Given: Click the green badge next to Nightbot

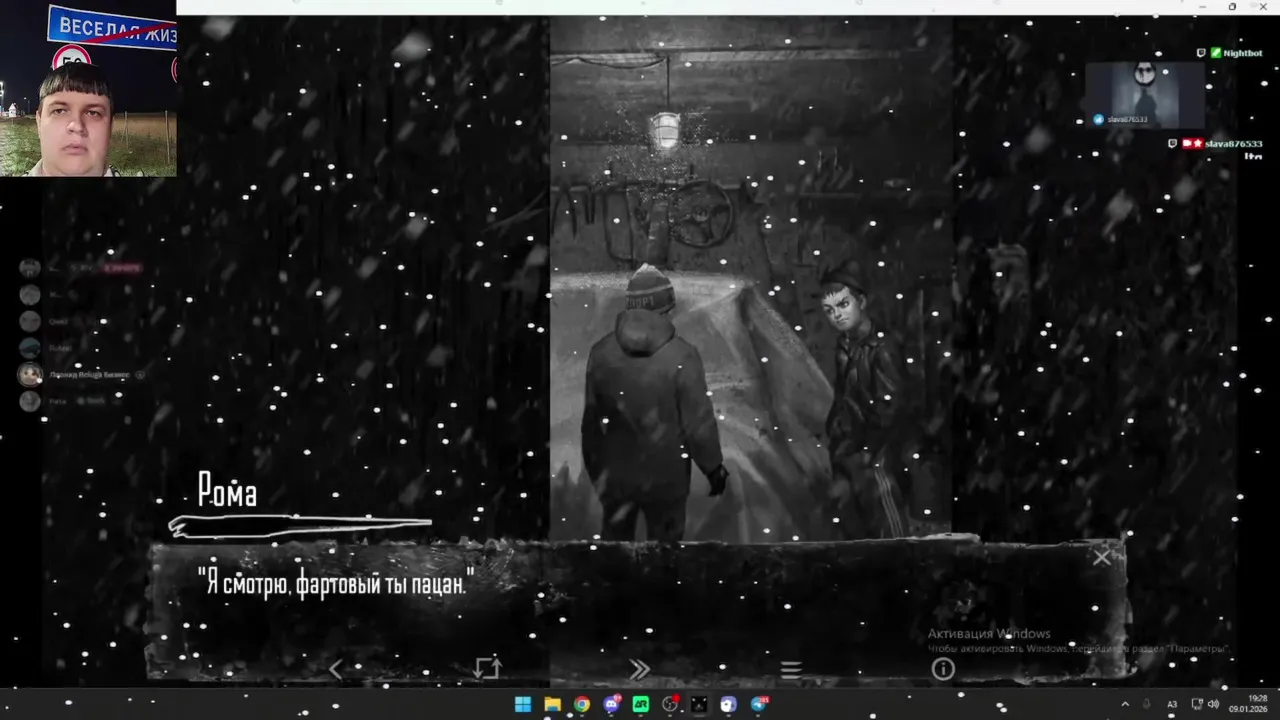Looking at the screenshot, I should pyautogui.click(x=1216, y=53).
